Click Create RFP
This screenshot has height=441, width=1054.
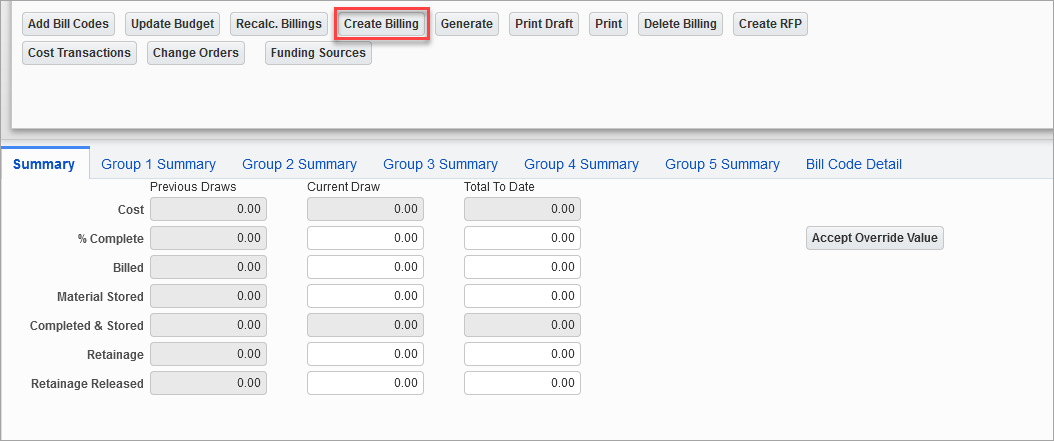coord(770,24)
